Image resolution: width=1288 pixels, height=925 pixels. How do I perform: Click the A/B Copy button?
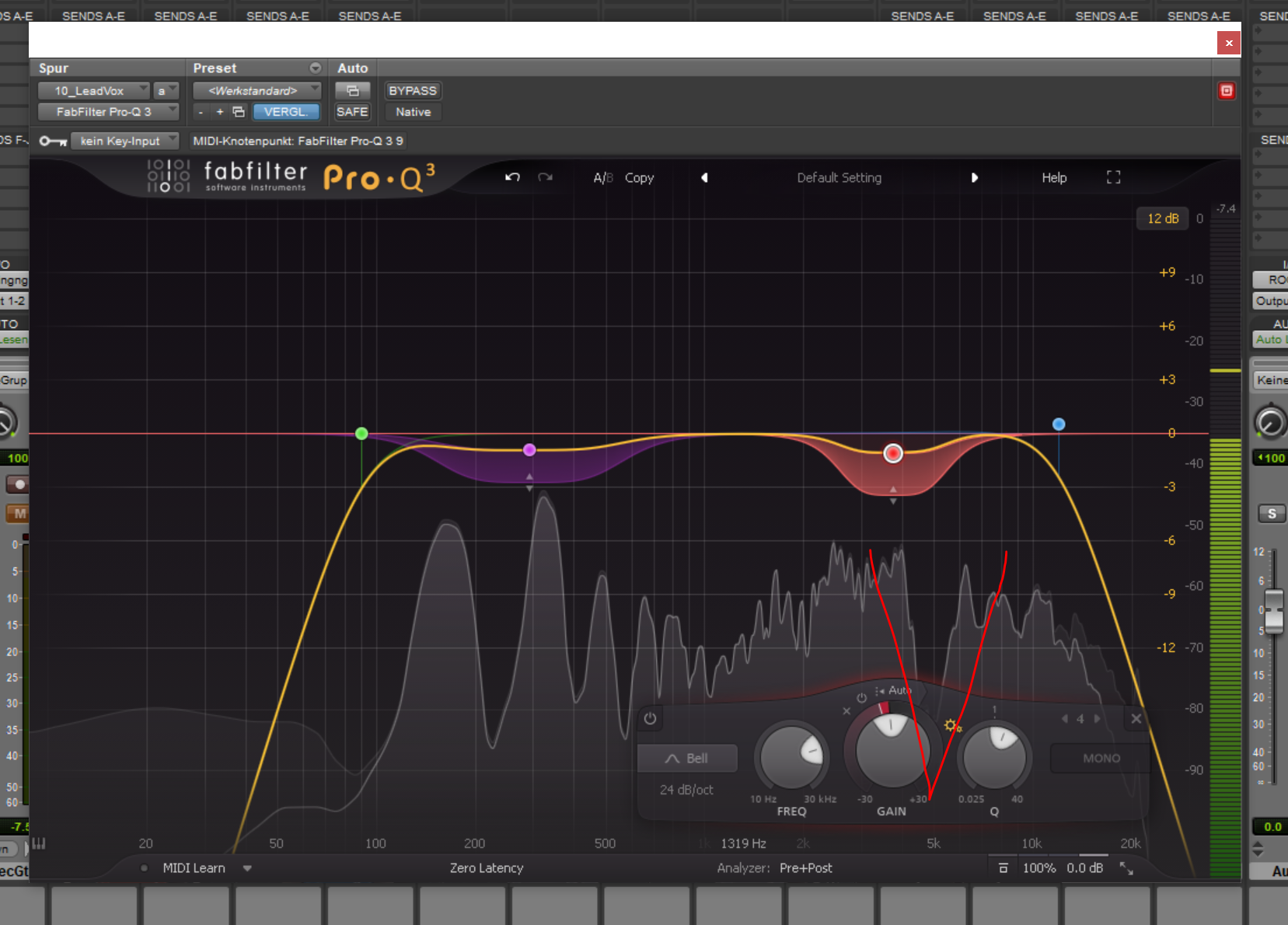[x=639, y=177]
